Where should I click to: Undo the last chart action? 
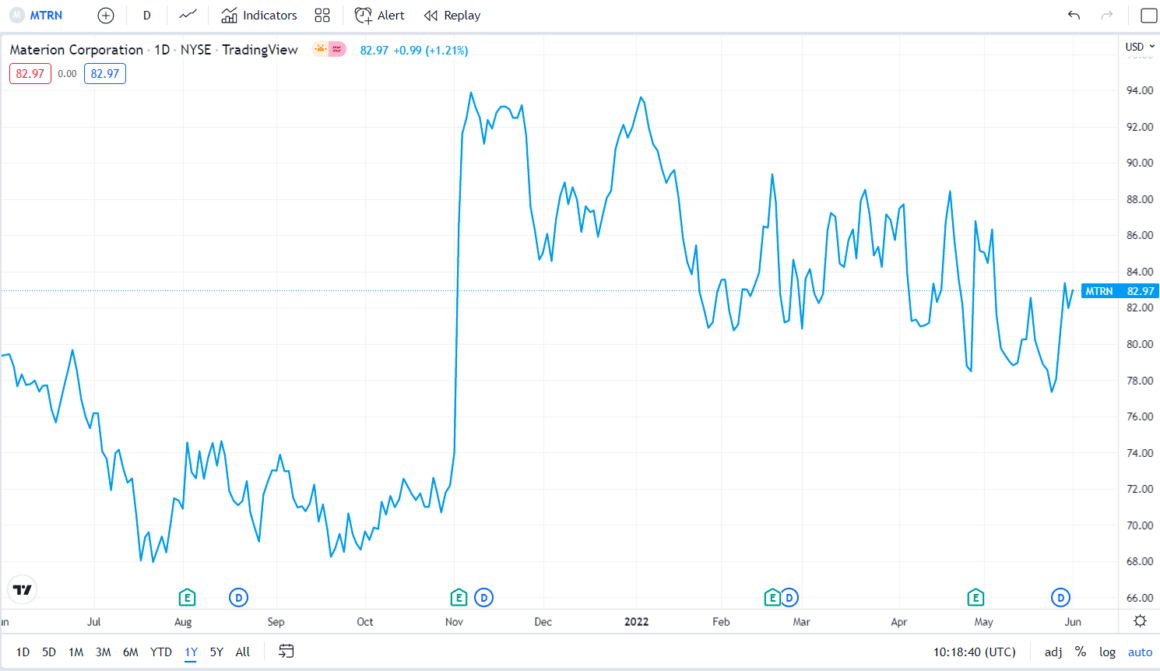[x=1074, y=15]
